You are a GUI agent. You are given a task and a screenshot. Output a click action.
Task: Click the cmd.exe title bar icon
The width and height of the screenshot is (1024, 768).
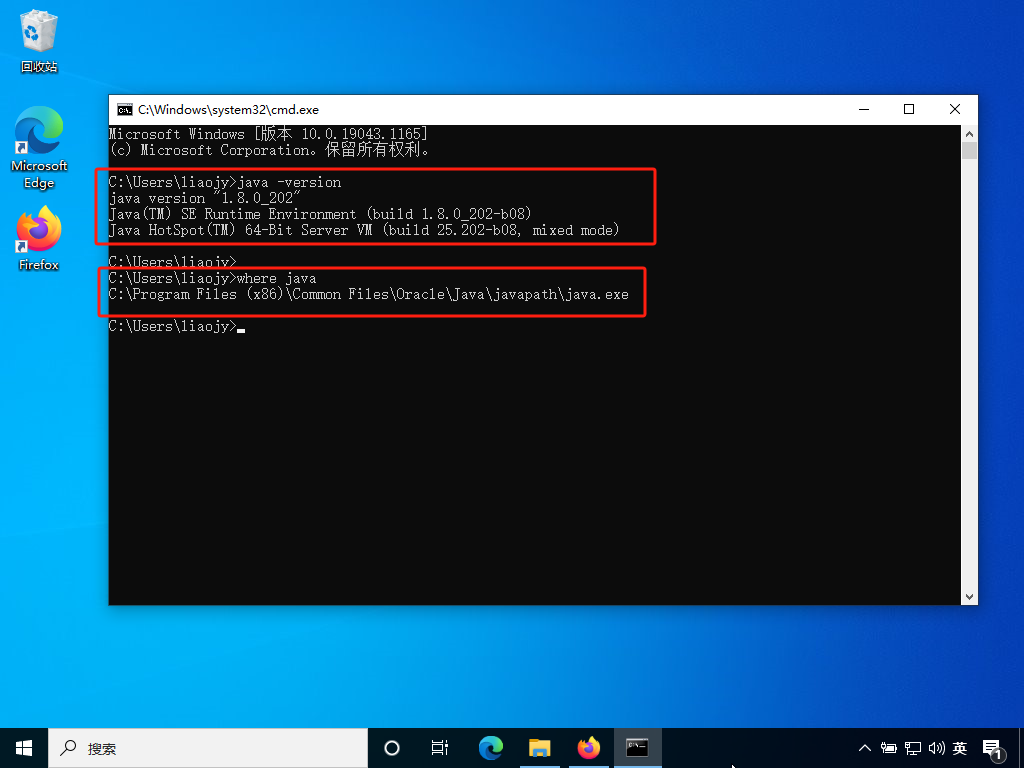tap(125, 110)
